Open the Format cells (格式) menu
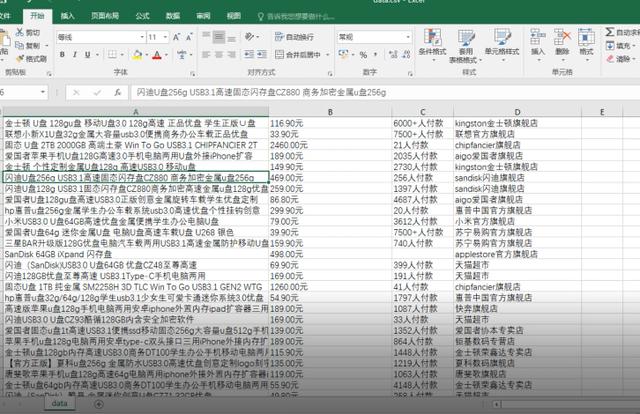Image resolution: width=640 pixels, height=414 pixels. point(586,45)
